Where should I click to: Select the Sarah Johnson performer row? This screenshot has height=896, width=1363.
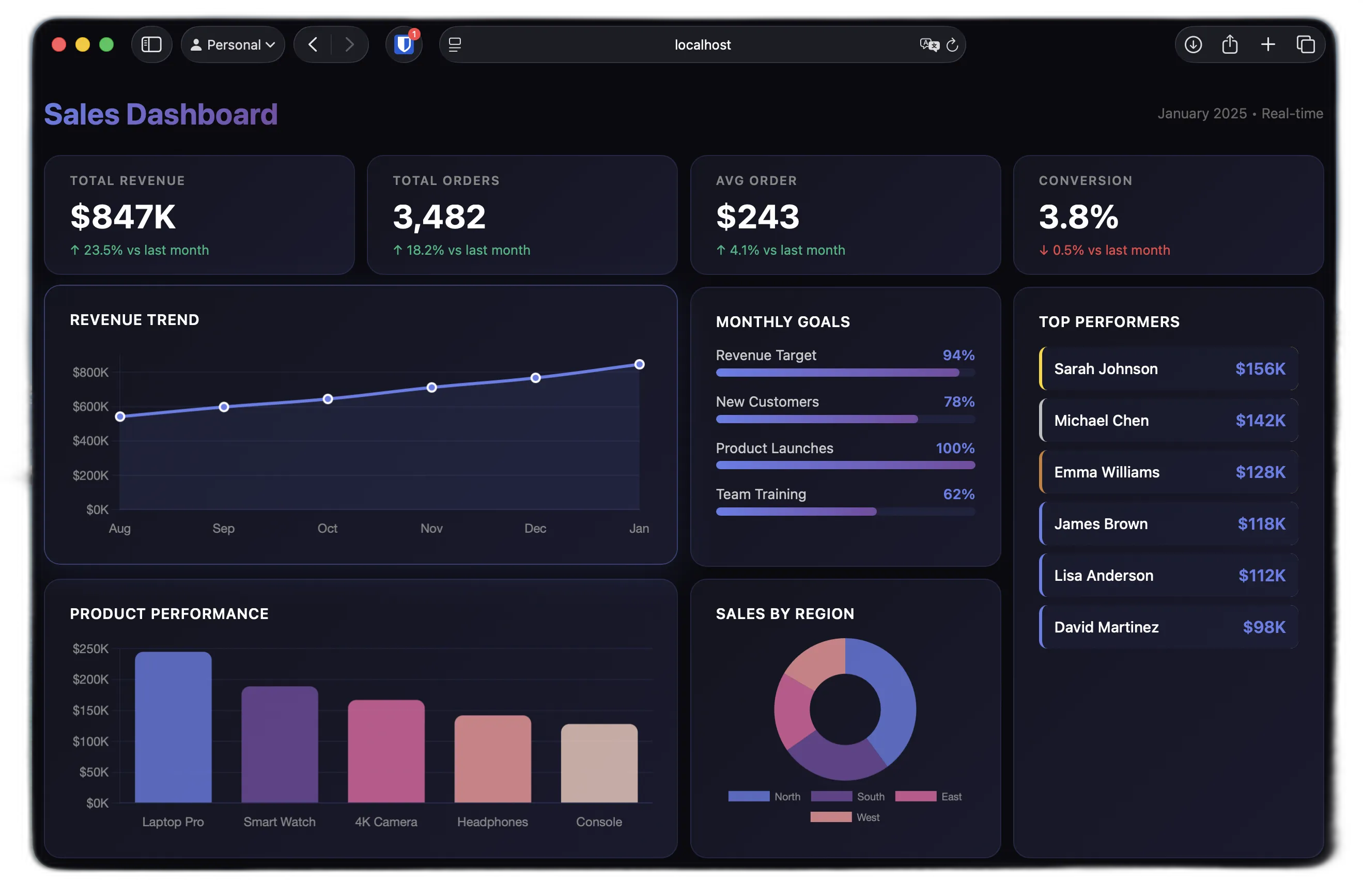[x=1168, y=368]
